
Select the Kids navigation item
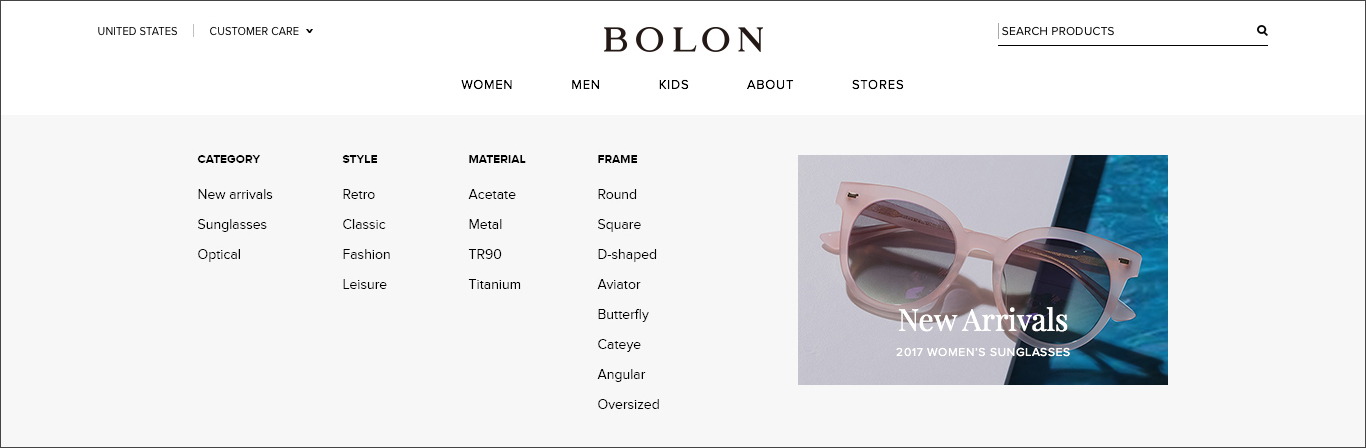click(674, 85)
